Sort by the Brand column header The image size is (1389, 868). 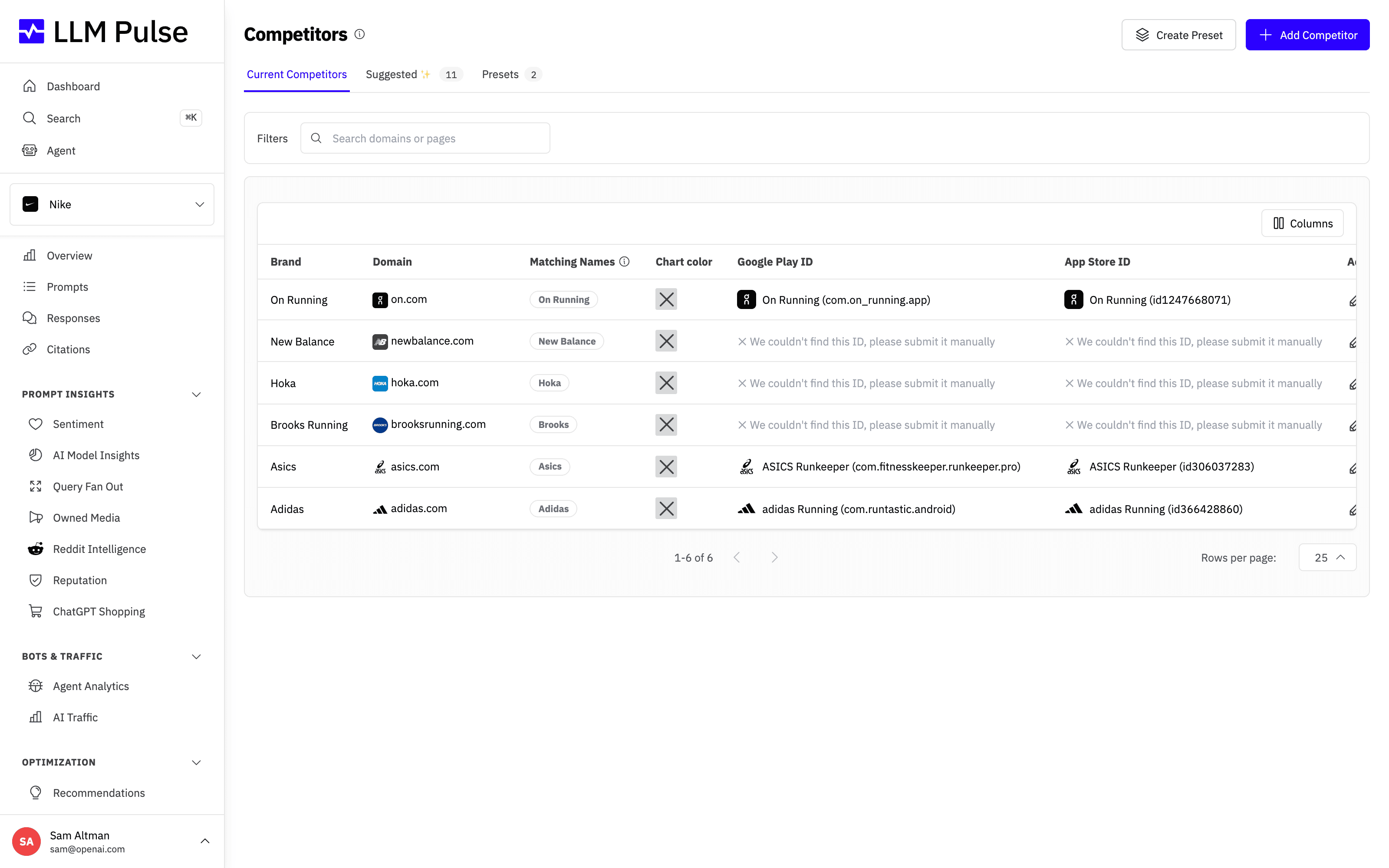point(286,262)
